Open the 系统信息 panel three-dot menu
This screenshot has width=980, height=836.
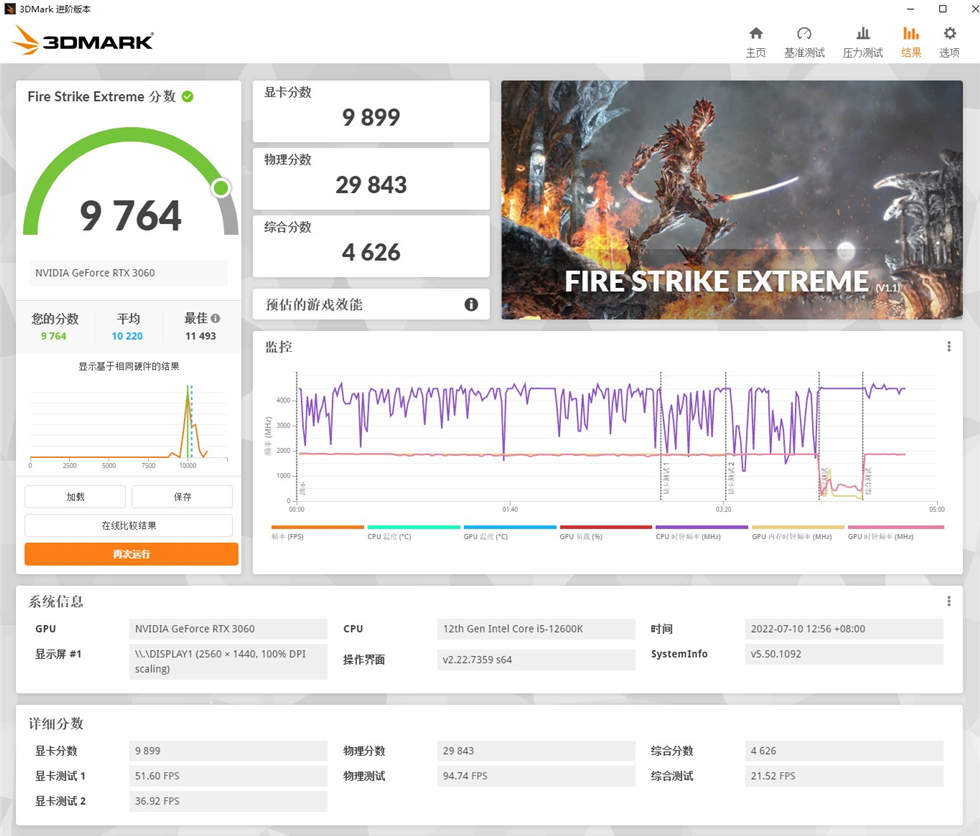(x=949, y=601)
